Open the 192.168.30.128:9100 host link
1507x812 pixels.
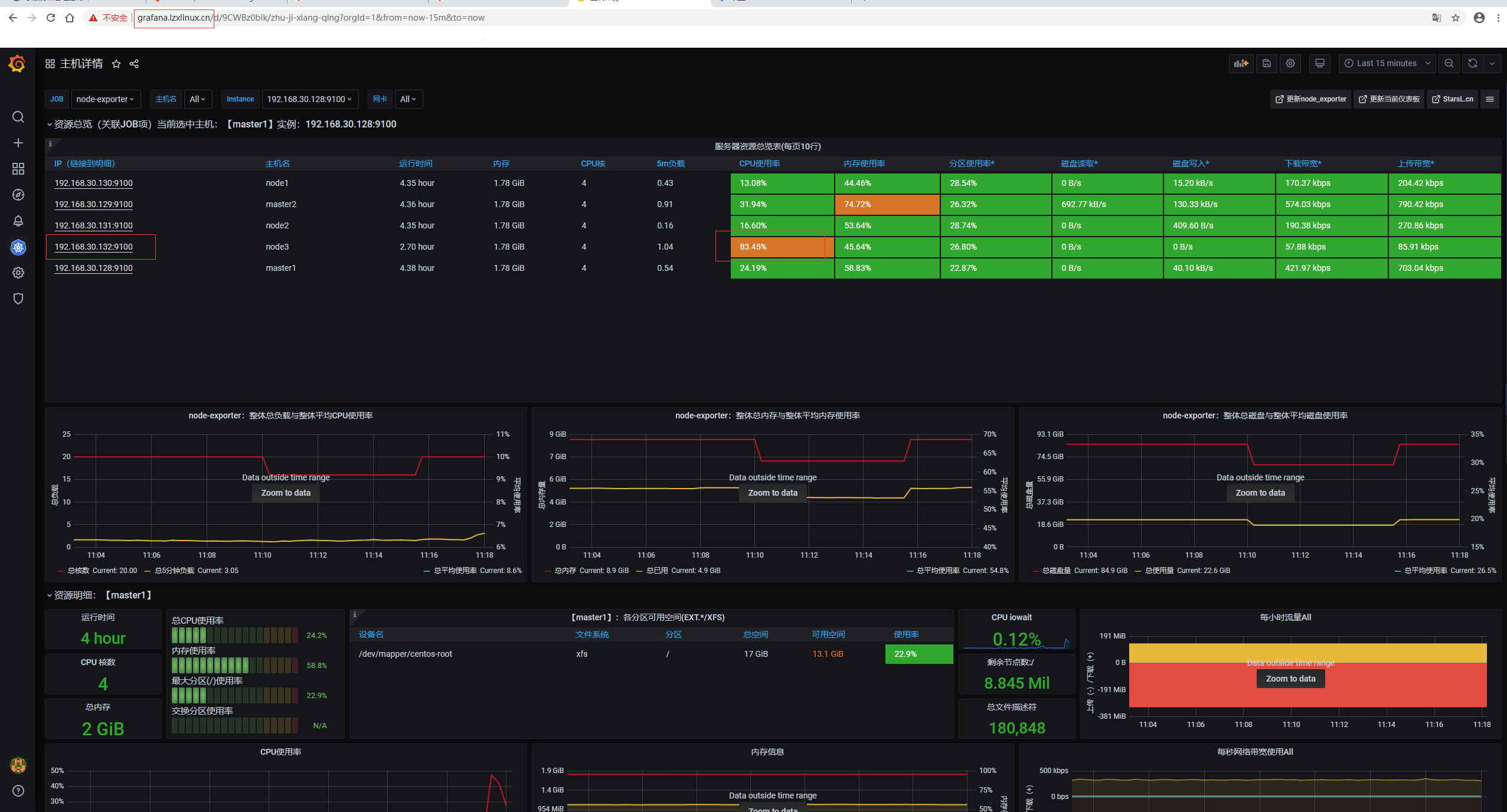pyautogui.click(x=93, y=268)
